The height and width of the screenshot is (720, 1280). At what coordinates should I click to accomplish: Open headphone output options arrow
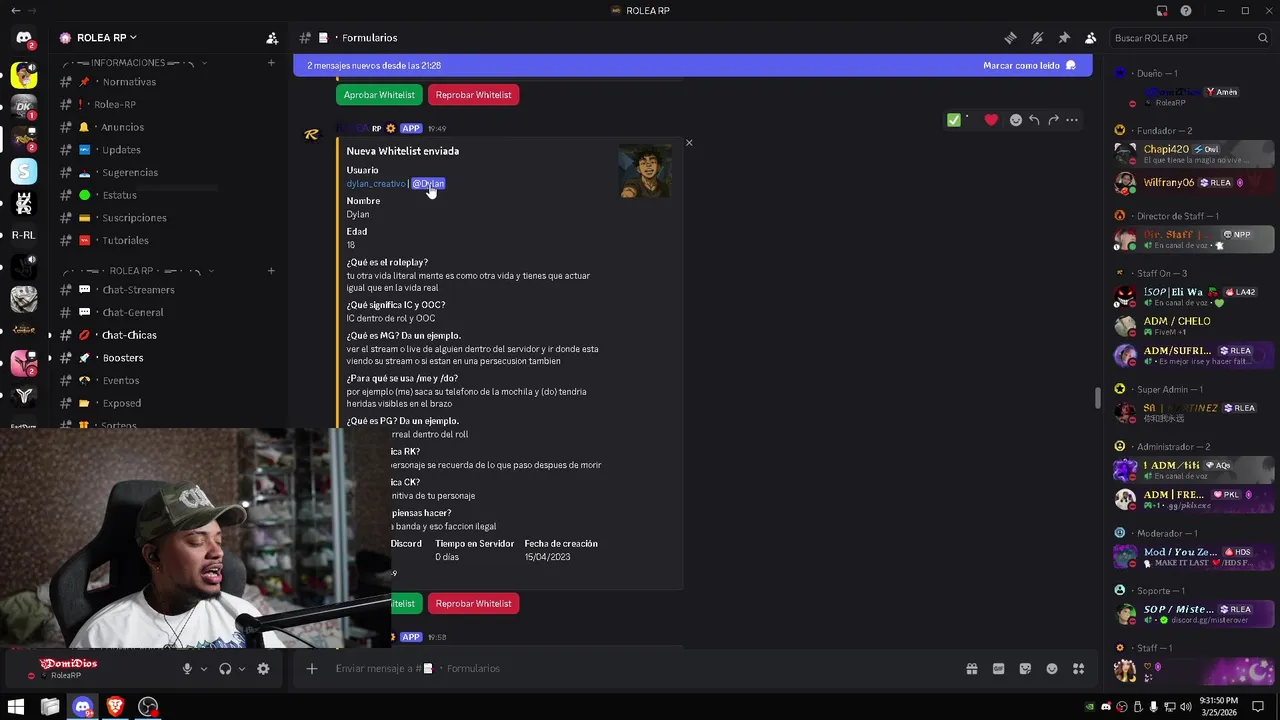click(x=242, y=669)
